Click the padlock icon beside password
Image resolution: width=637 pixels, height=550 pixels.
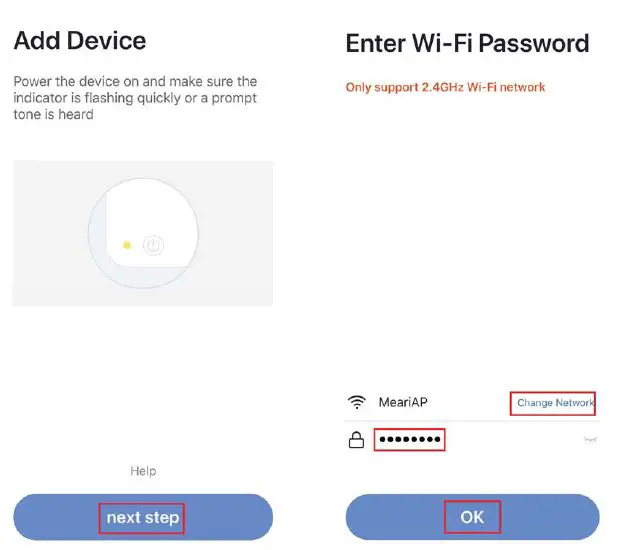356,440
